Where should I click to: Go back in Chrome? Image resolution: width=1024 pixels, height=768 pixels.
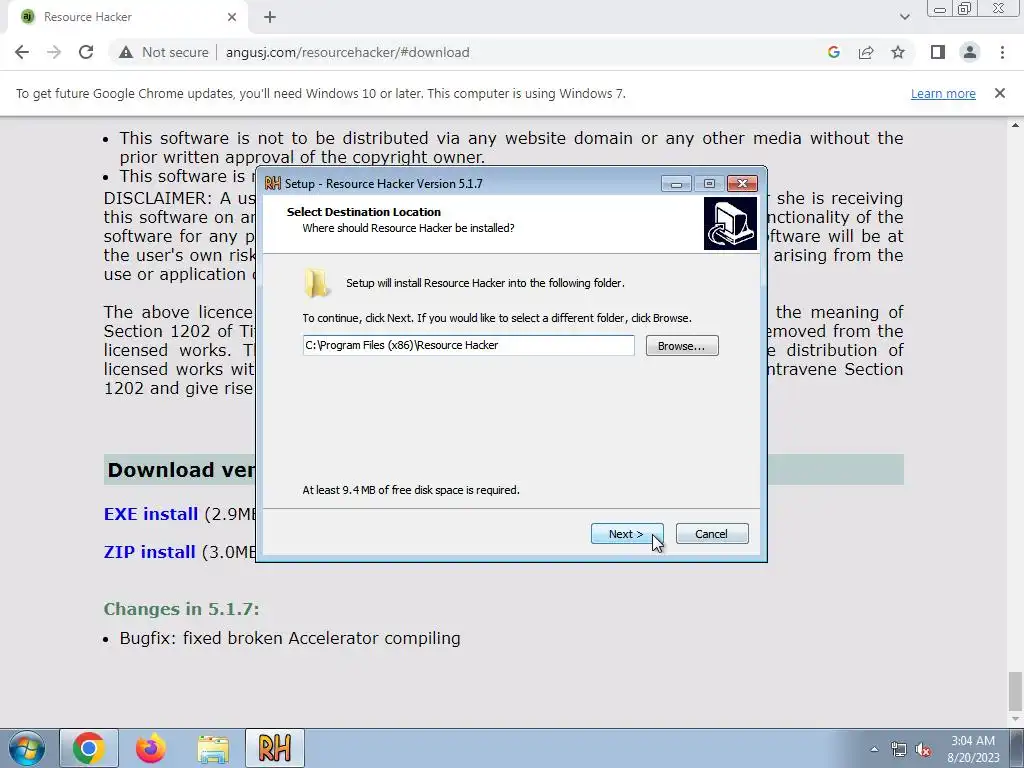tap(22, 52)
